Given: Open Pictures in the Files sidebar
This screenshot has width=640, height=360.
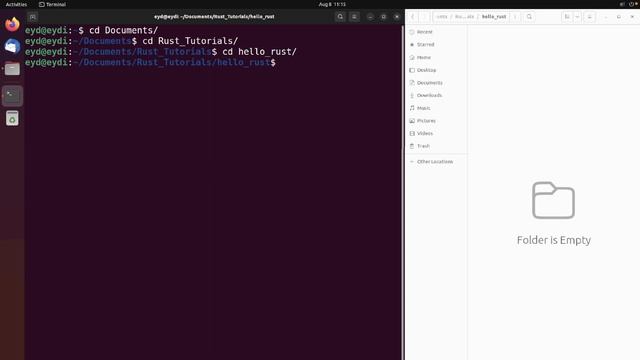Looking at the screenshot, I should click(436, 121).
